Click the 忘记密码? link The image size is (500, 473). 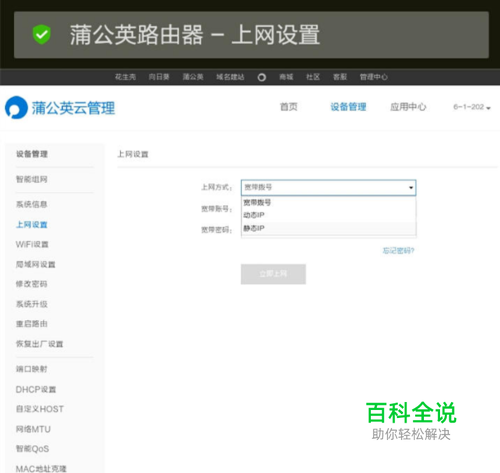click(398, 251)
